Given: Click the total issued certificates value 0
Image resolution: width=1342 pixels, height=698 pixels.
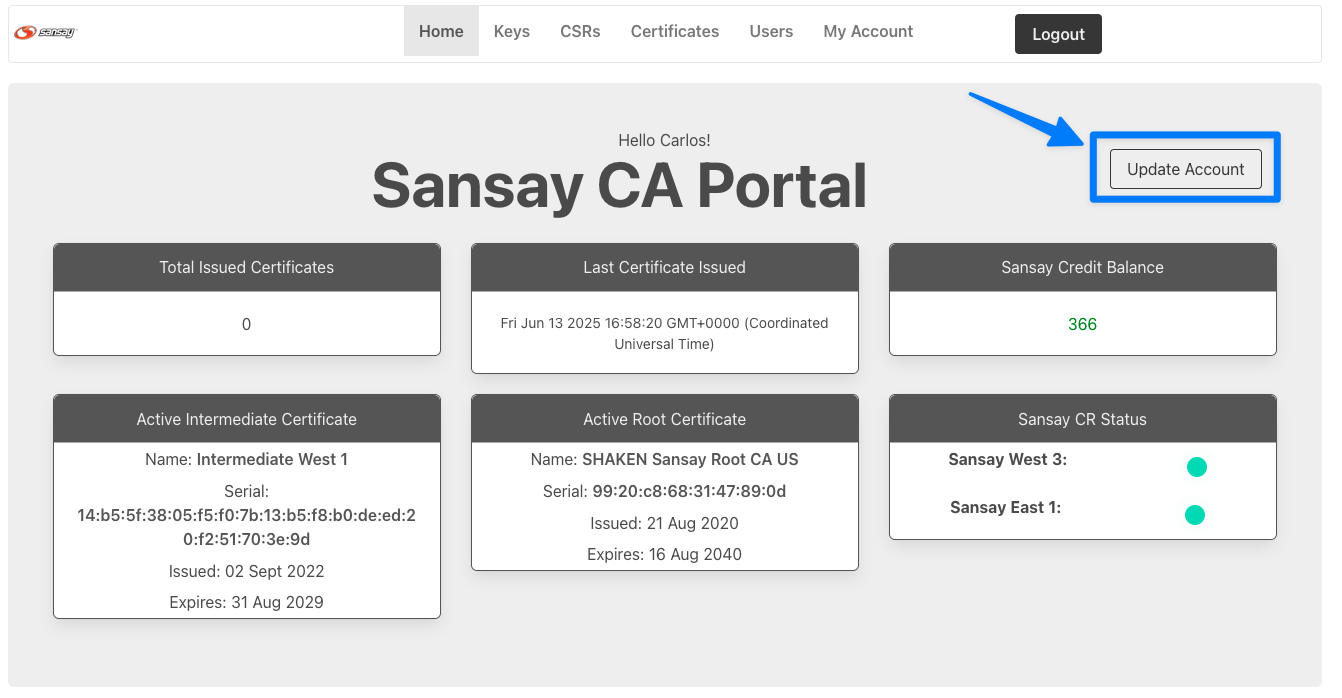Looking at the screenshot, I should (247, 324).
